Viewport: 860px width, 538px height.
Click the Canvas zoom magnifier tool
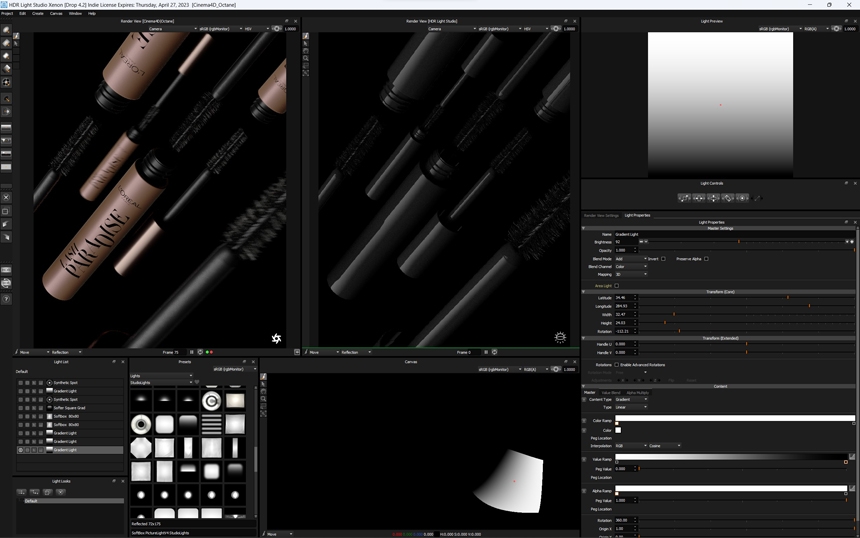(x=263, y=399)
